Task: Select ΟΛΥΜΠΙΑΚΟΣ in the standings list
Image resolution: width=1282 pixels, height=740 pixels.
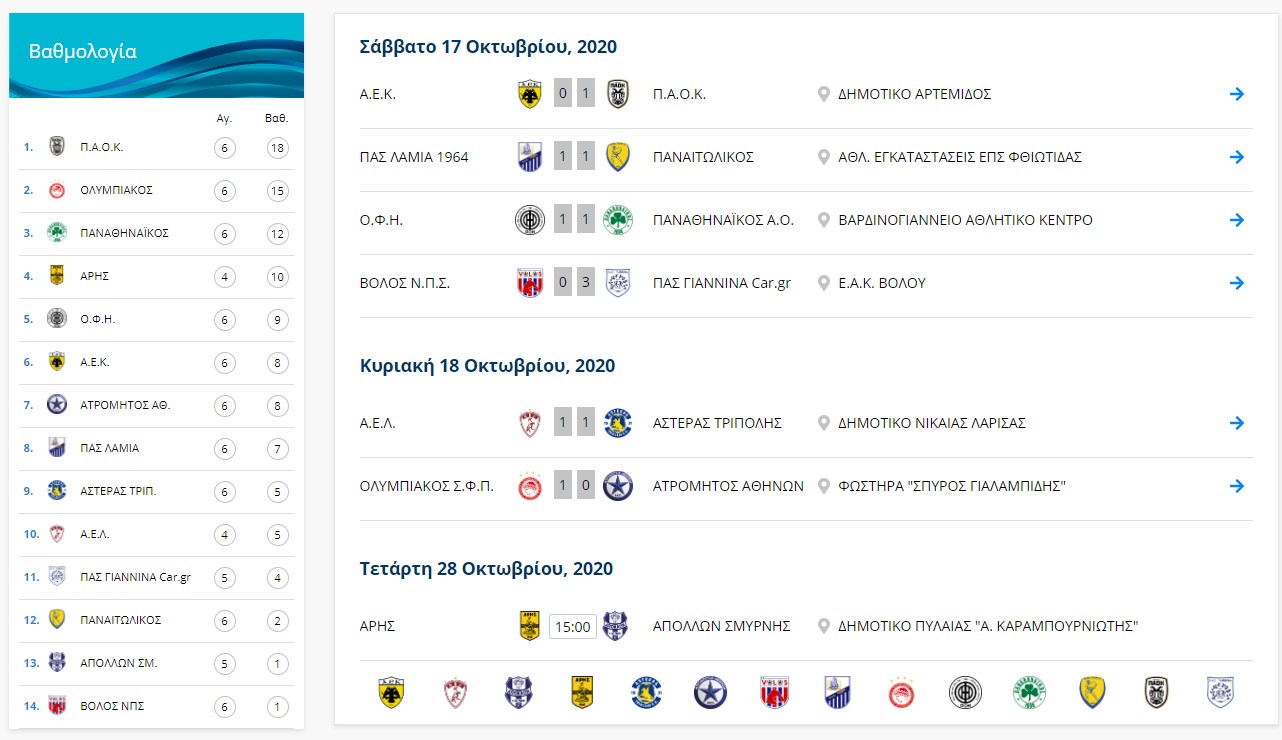Action: [116, 191]
